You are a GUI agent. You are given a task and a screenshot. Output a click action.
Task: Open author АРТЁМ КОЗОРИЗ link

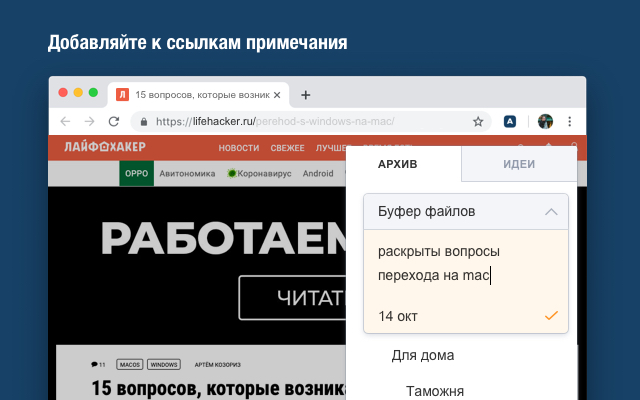218,364
